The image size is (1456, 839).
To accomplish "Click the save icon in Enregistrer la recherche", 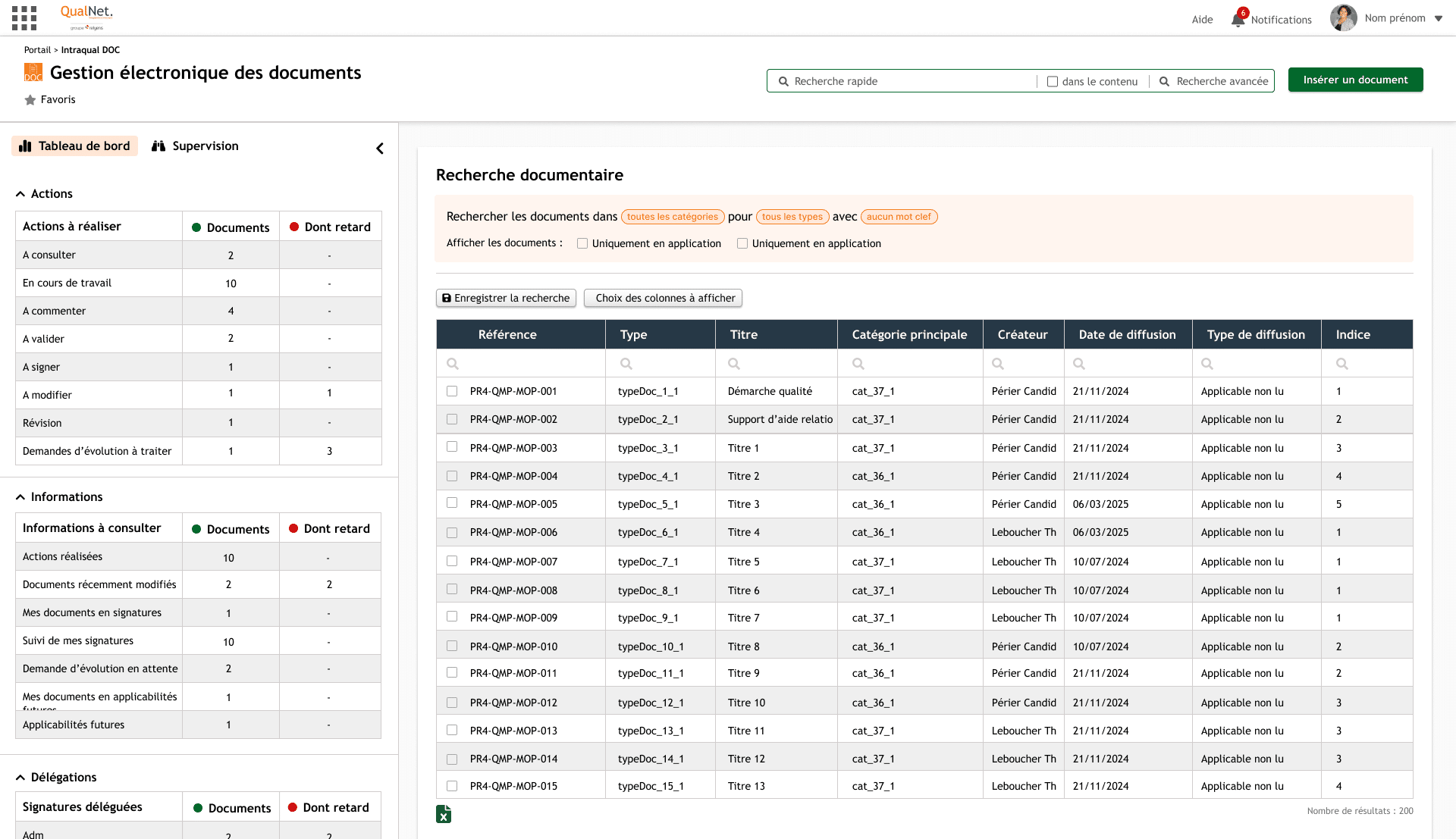I will click(x=447, y=299).
